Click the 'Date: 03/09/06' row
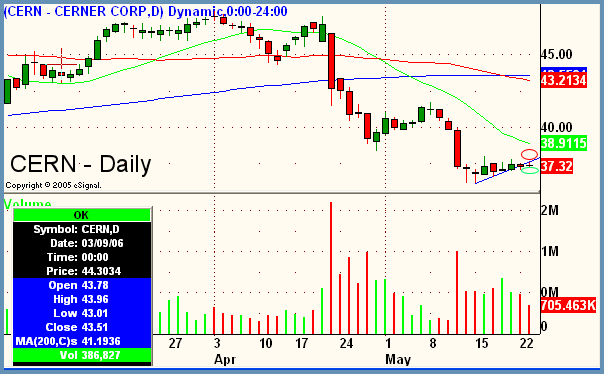Screen dimensions: 604x374 82,243
